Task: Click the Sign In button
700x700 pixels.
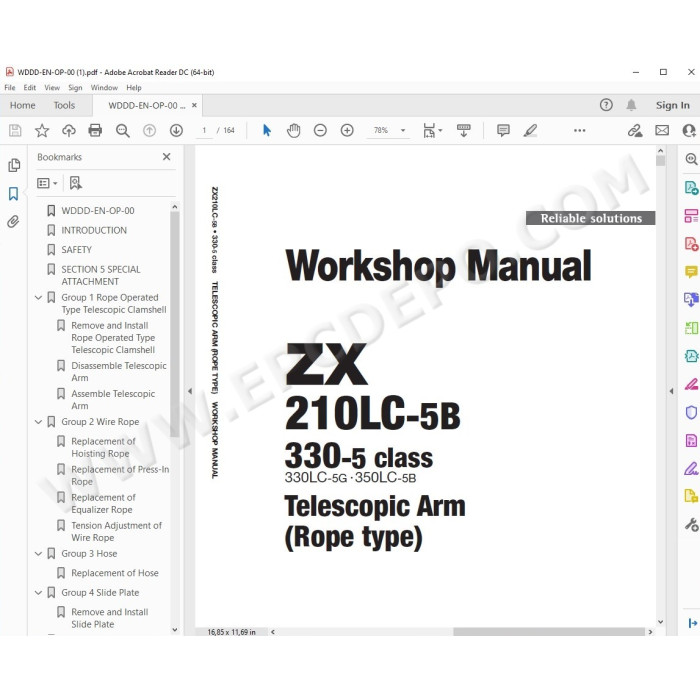Action: pyautogui.click(x=672, y=105)
